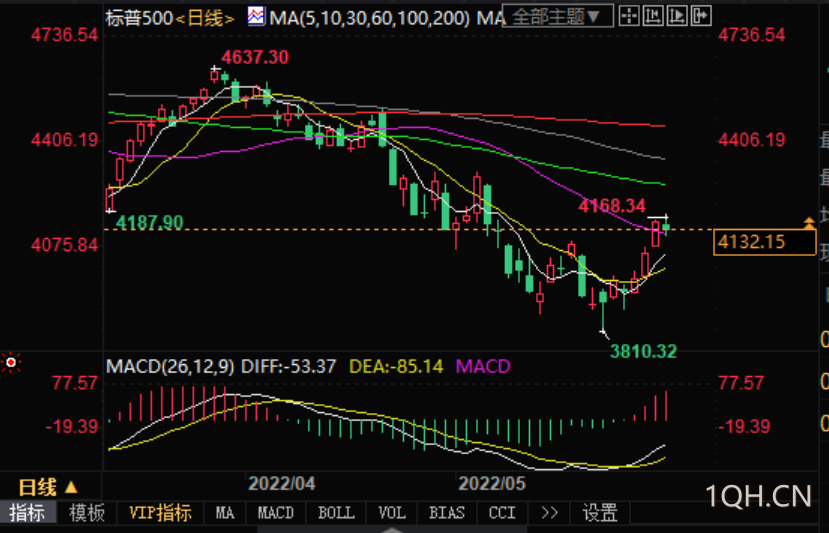
Task: Click the MACD(26,12,9) indicator label
Action: (170, 366)
